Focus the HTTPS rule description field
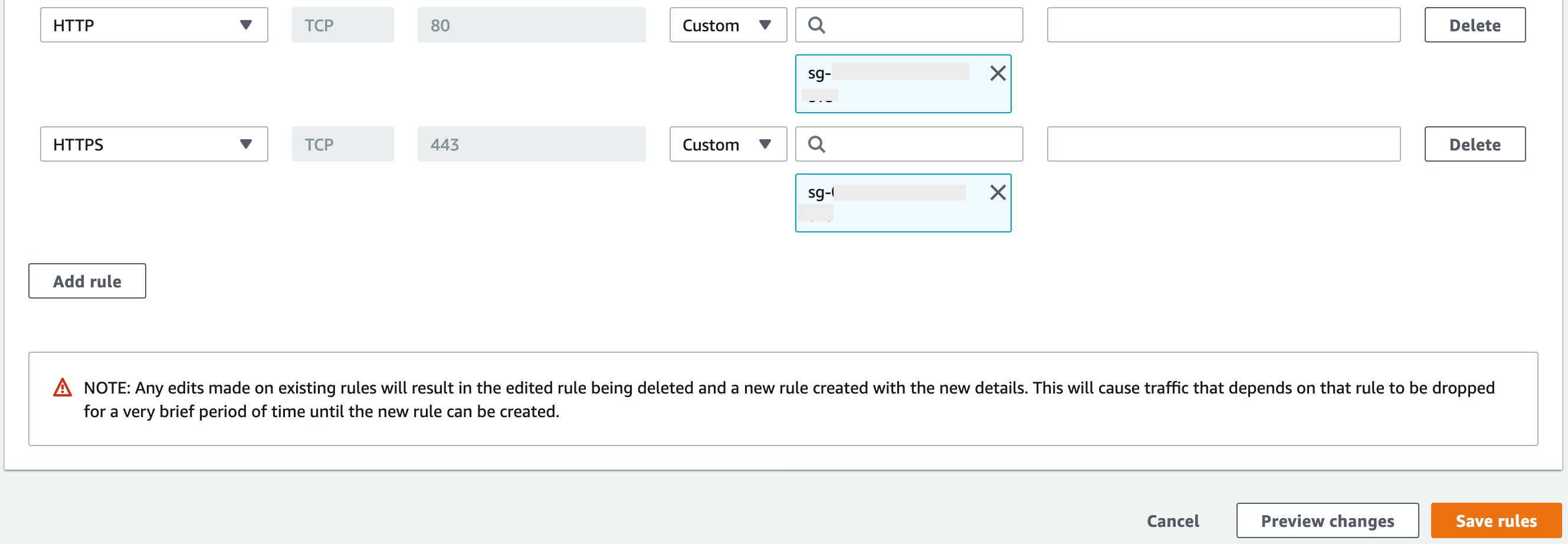 pos(1223,144)
